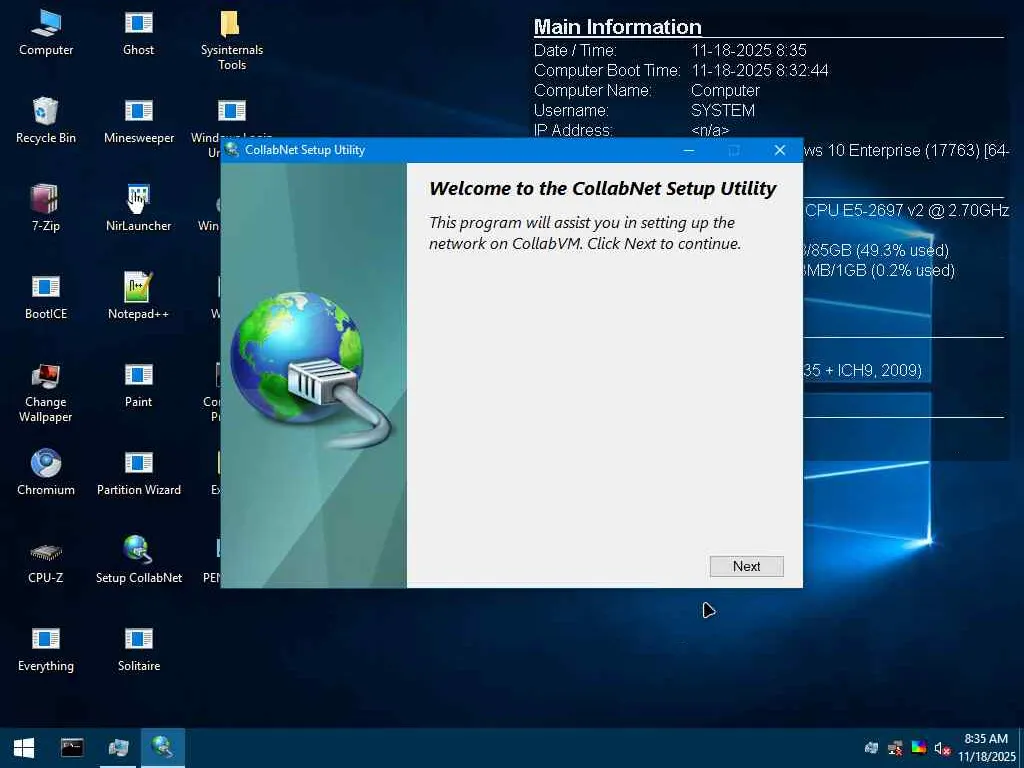Launch the Everything search shortcut

(x=46, y=649)
